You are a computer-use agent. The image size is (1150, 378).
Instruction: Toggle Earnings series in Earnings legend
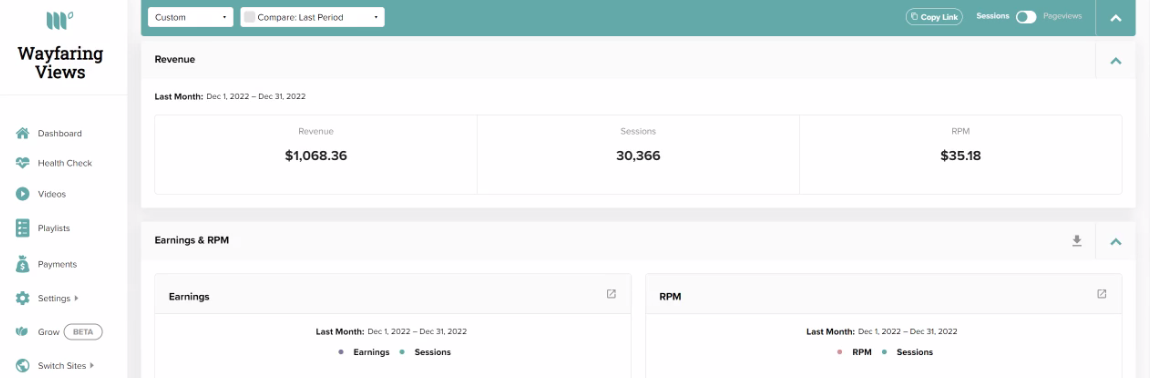(x=364, y=352)
